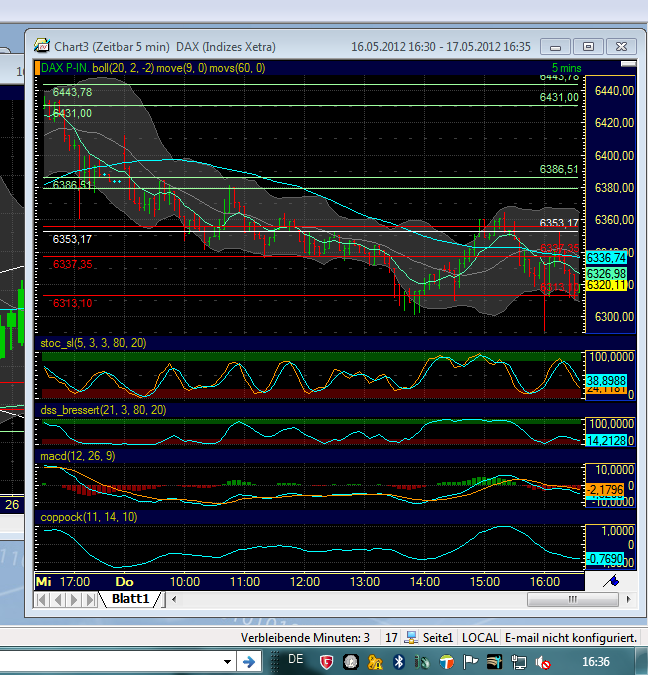This screenshot has height=675, width=648.
Task: Click the Mi 17:00 time axis label
Action: pyautogui.click(x=63, y=582)
